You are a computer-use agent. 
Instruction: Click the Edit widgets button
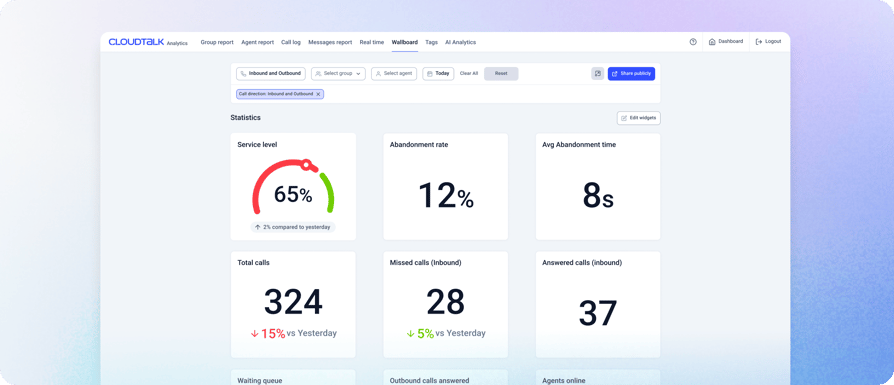(639, 118)
